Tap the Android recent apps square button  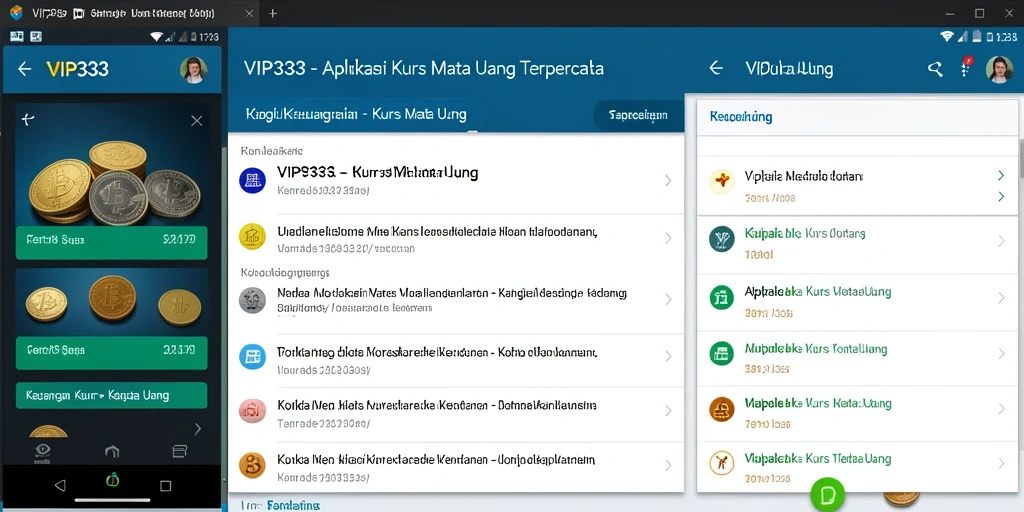tap(165, 485)
